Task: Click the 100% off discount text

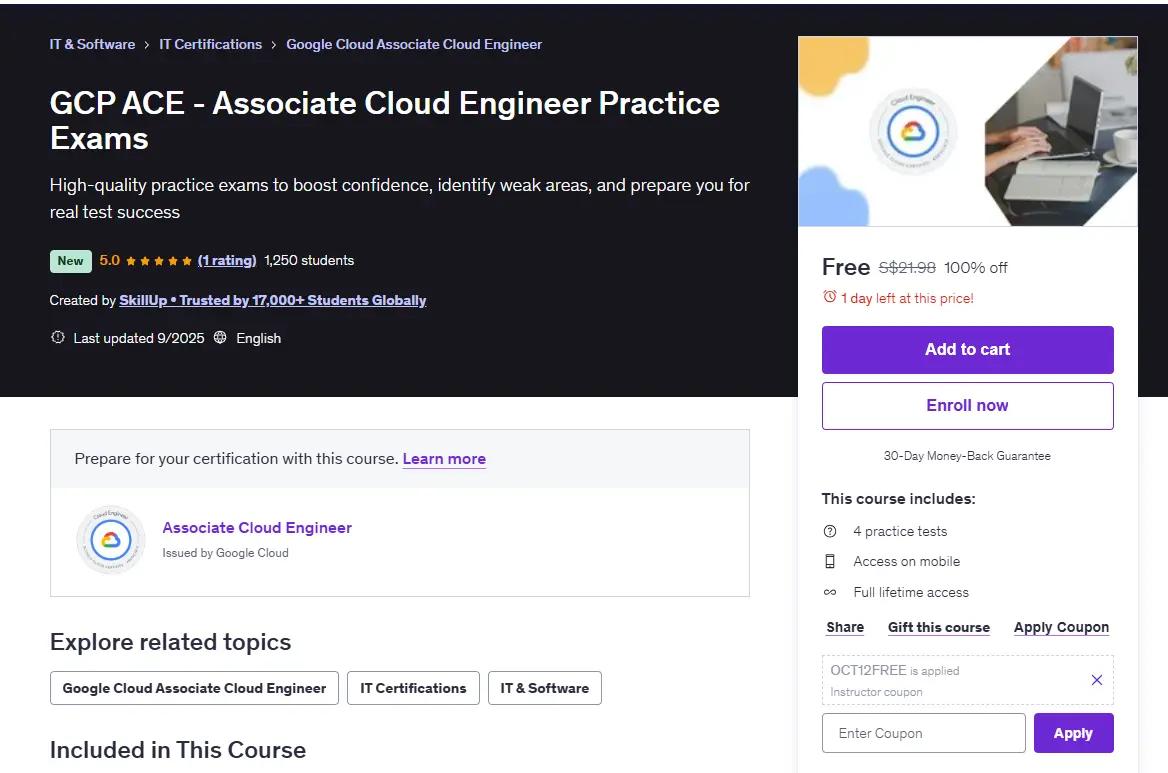Action: 976,267
